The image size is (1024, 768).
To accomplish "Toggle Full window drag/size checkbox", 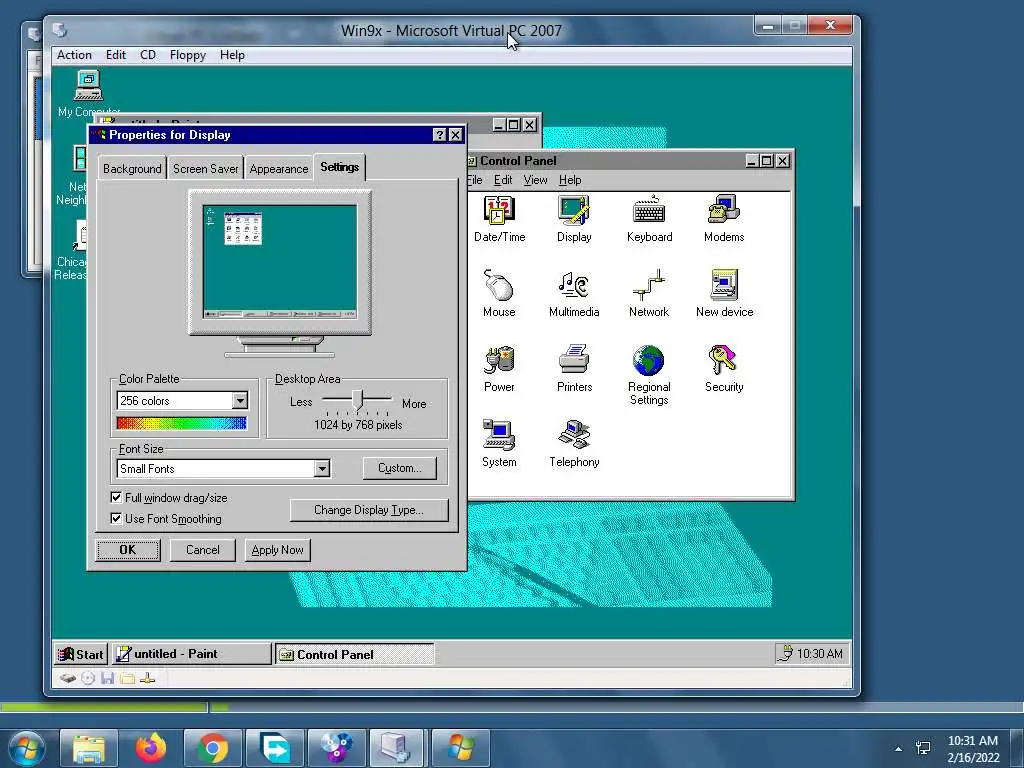I will pyautogui.click(x=116, y=498).
